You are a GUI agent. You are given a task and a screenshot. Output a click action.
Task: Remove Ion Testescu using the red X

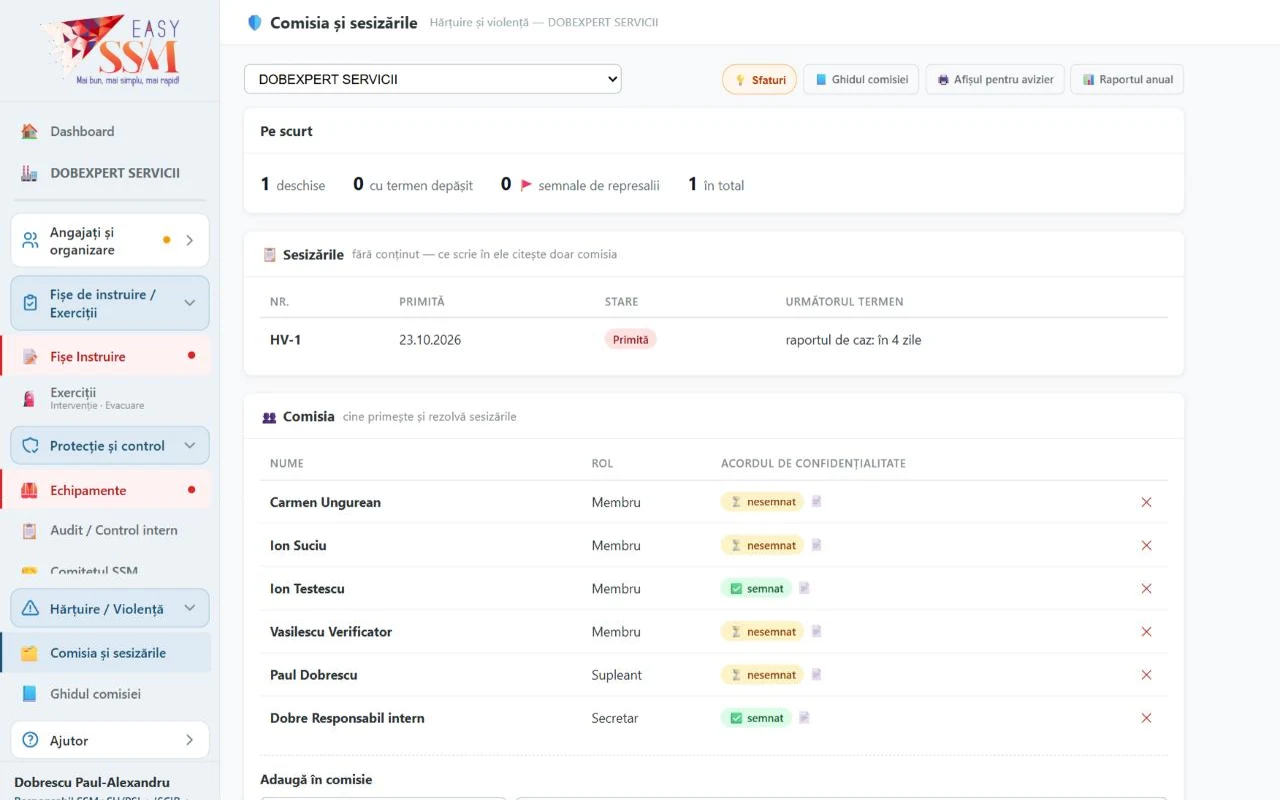tap(1146, 588)
